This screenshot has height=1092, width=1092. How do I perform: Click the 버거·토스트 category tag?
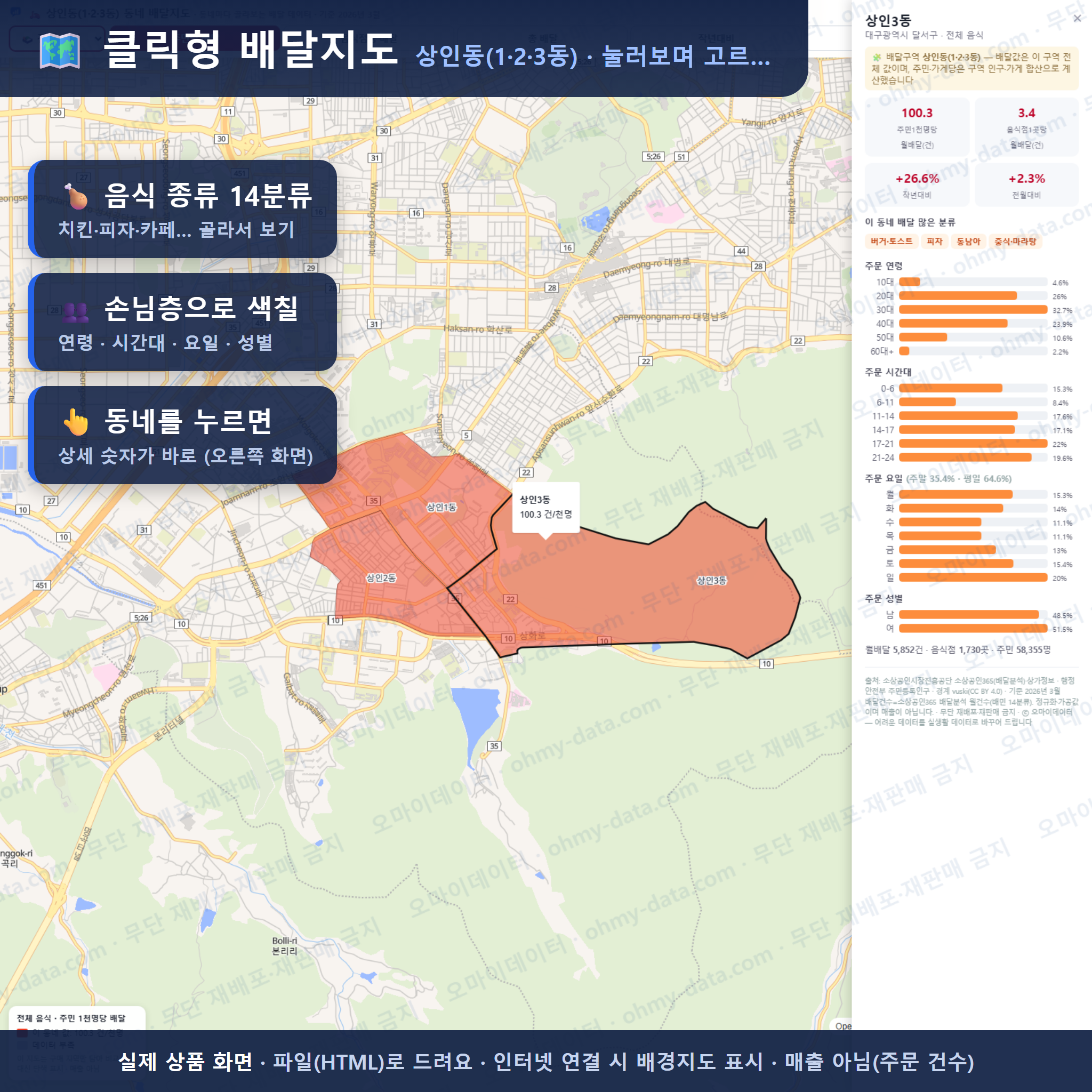click(892, 242)
